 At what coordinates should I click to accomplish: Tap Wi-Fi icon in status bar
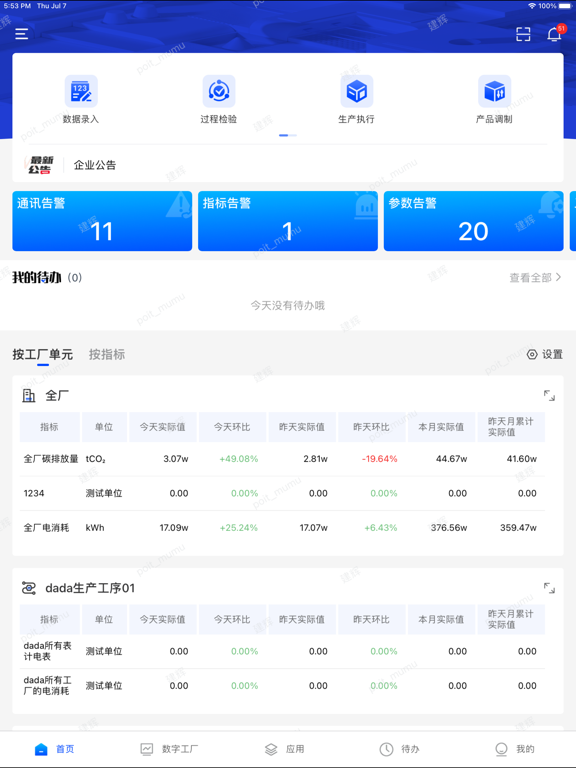coord(532,6)
